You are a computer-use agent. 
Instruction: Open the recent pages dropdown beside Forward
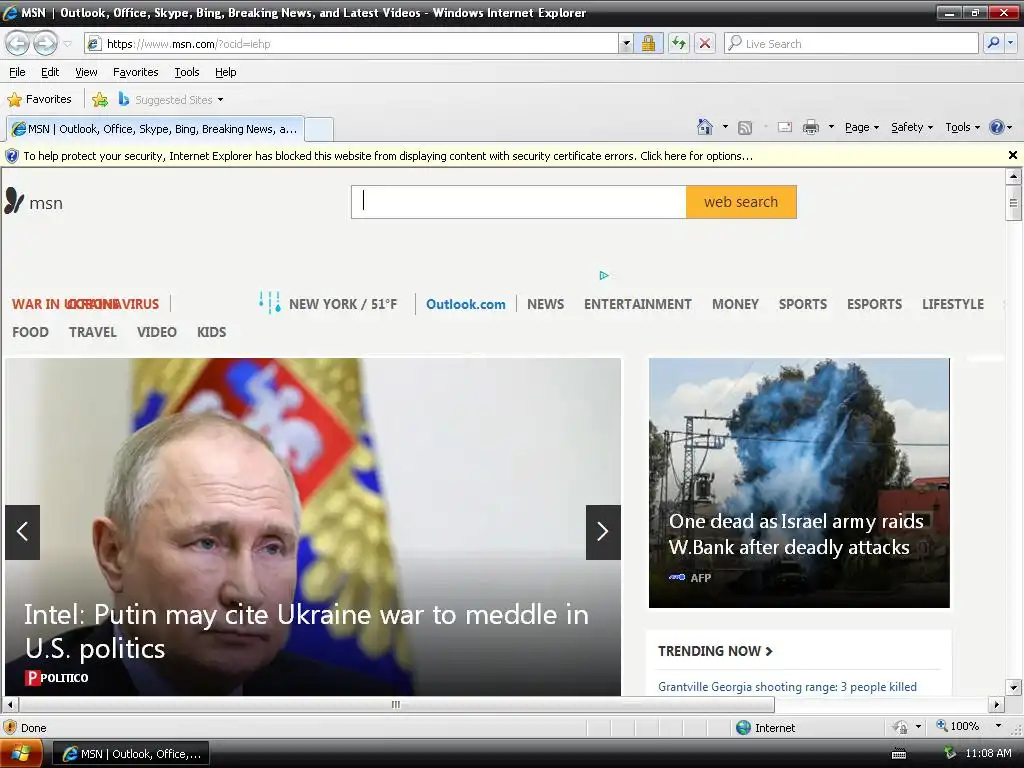click(x=67, y=44)
